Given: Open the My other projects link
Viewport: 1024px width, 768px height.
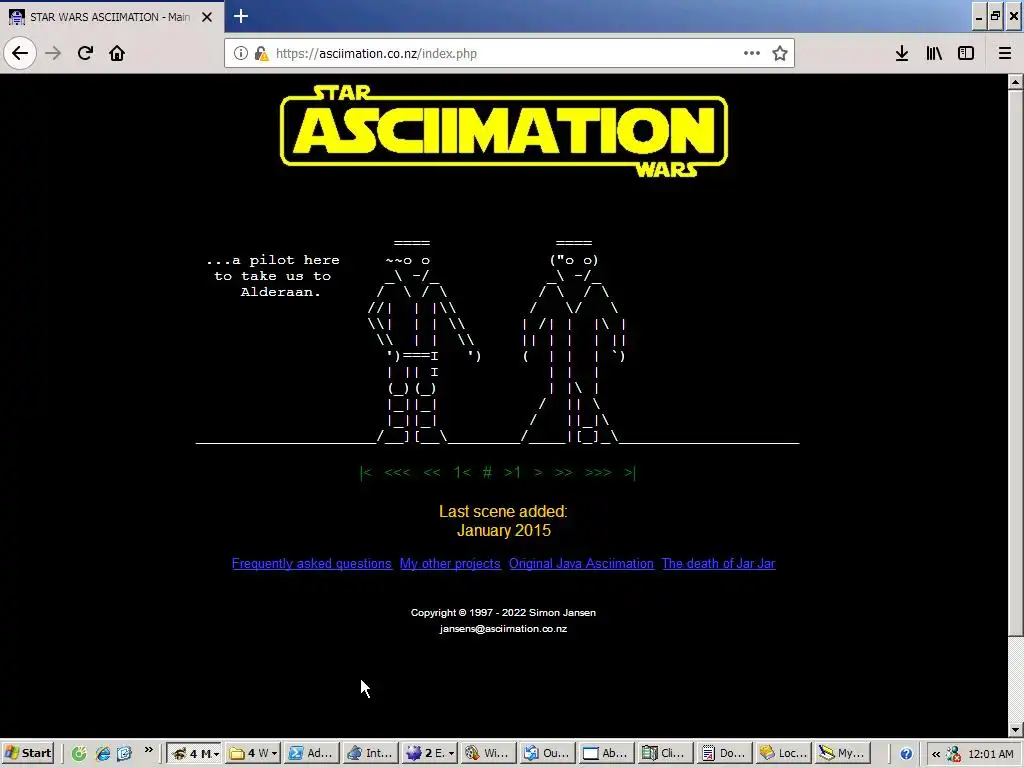Looking at the screenshot, I should pos(450,564).
